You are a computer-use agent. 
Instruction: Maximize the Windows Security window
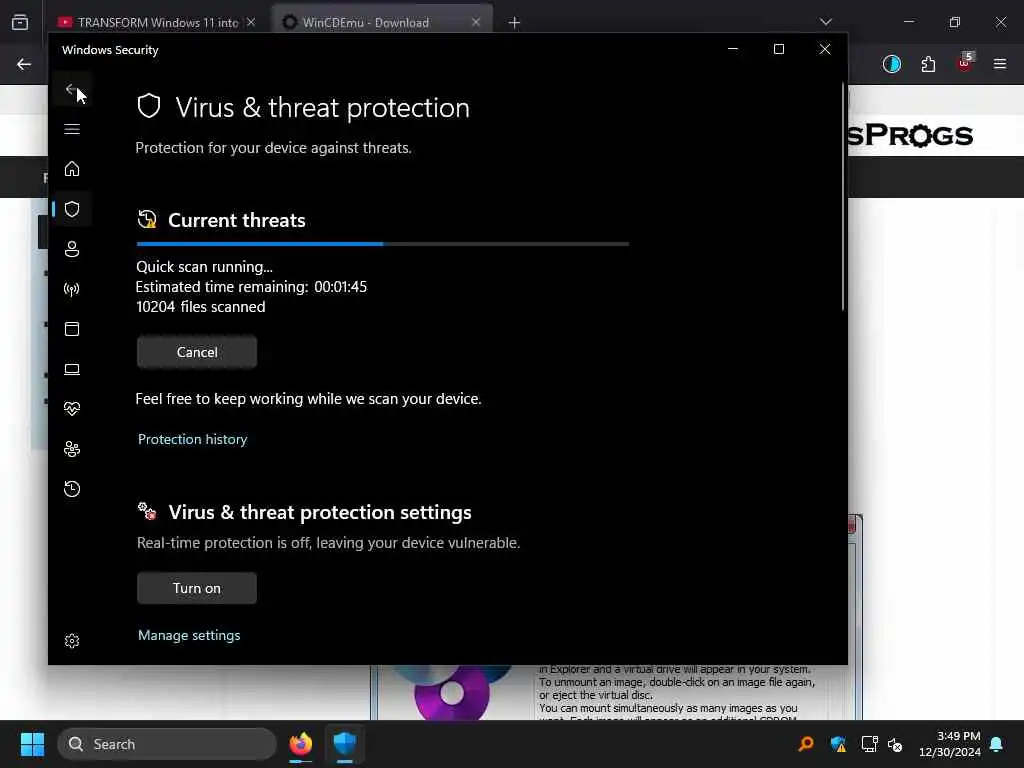pos(778,49)
